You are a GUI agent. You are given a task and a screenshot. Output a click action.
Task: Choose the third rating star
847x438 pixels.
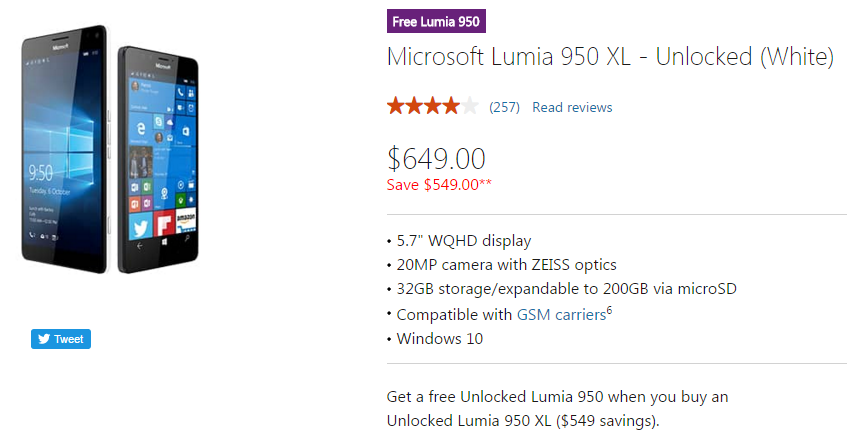pyautogui.click(x=433, y=106)
